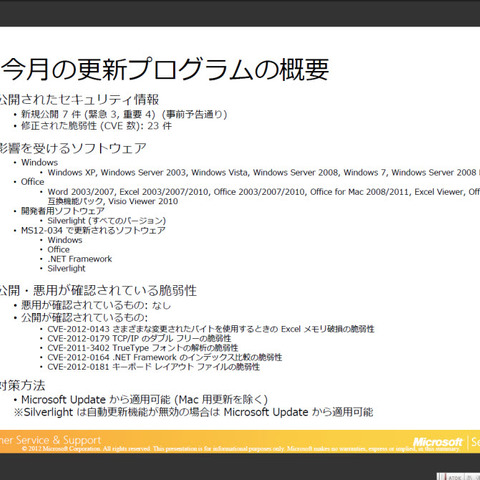Click the .NET Framework sub-bullet under MS12-034

click(x=80, y=259)
